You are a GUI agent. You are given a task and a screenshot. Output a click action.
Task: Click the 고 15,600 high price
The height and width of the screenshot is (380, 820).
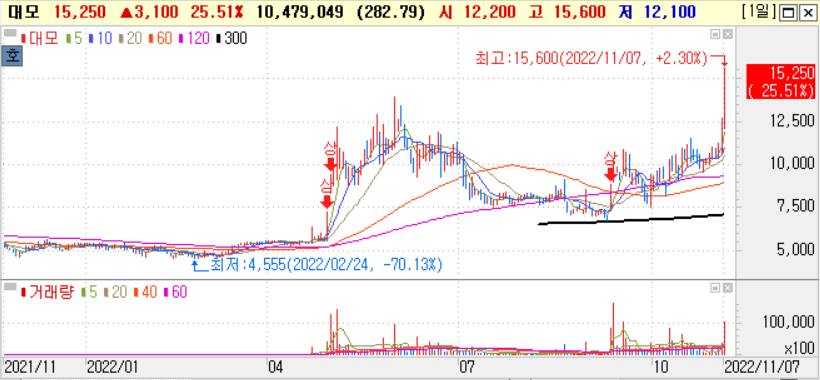tap(567, 11)
